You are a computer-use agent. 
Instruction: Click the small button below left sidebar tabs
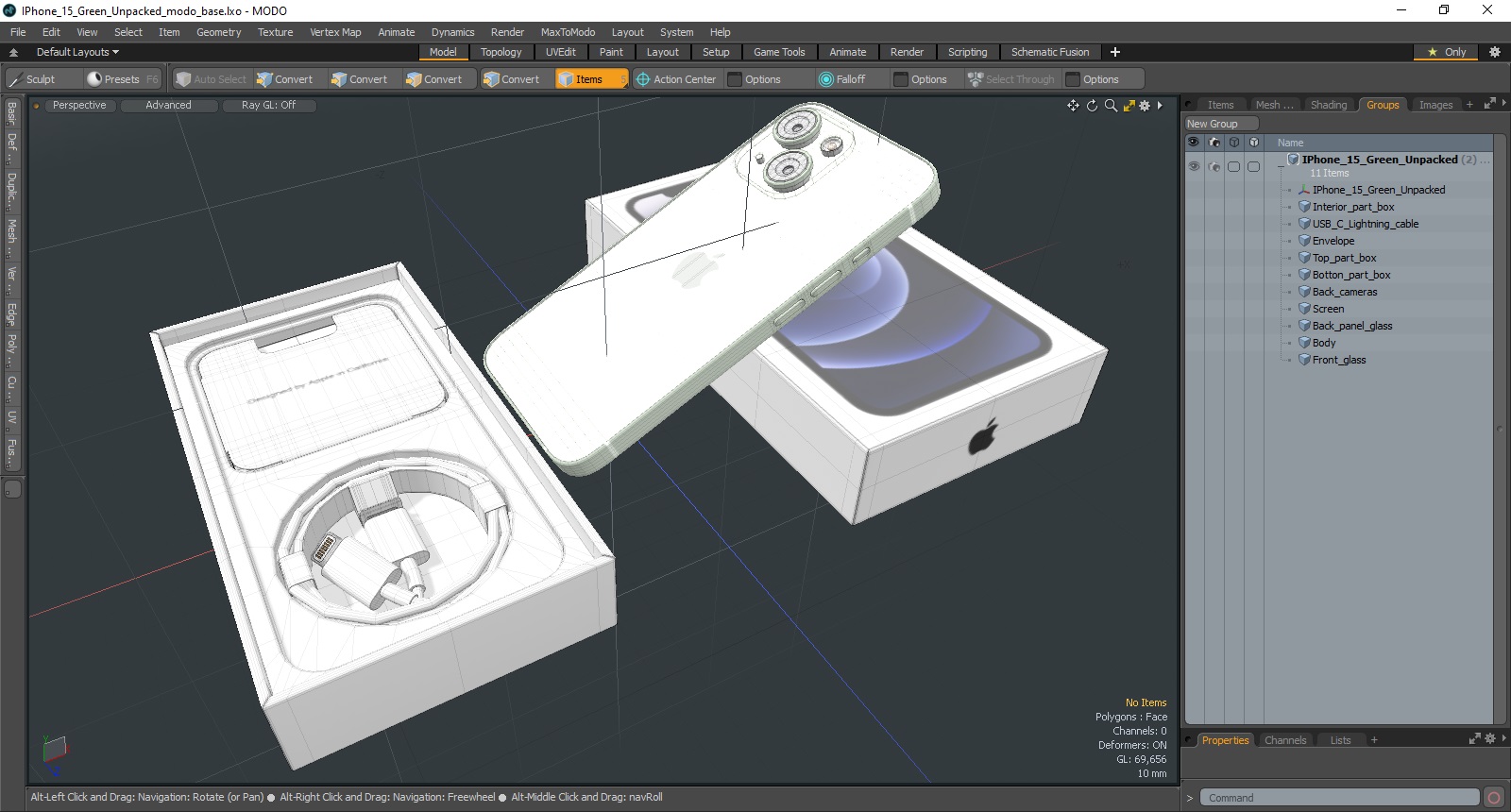(13, 489)
